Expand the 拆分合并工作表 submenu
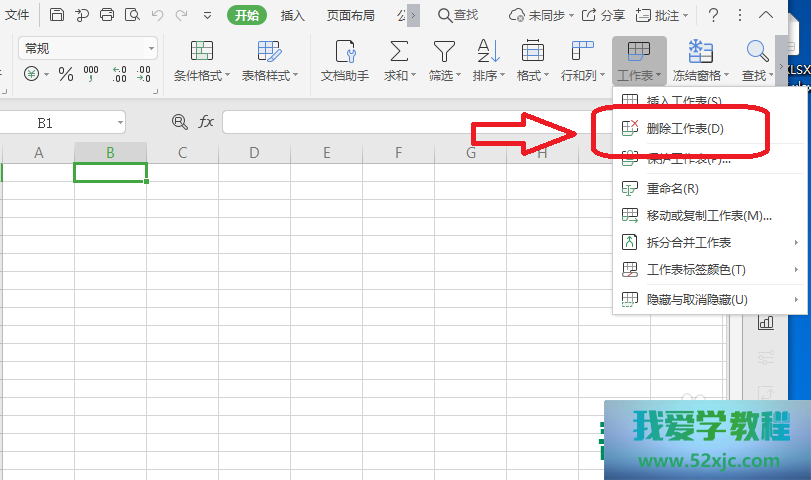 (x=710, y=242)
